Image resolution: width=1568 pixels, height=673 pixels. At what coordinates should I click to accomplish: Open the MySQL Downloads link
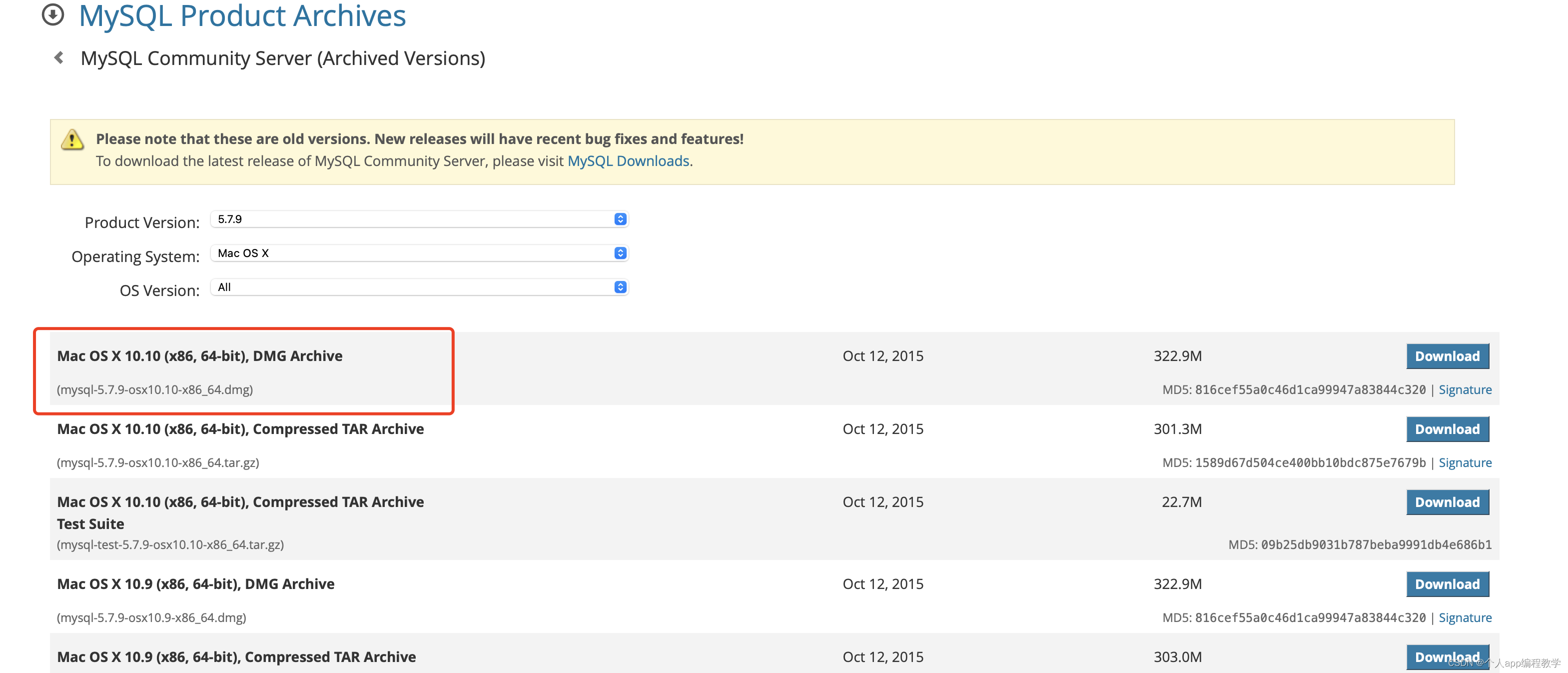click(628, 161)
